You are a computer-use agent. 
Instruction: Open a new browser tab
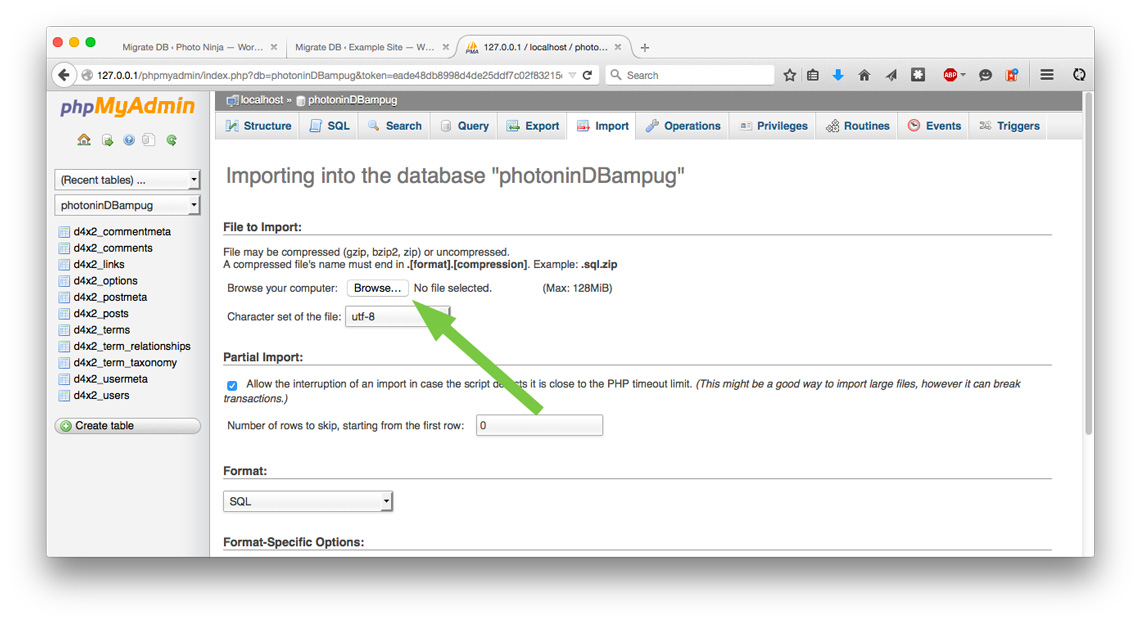pos(644,47)
